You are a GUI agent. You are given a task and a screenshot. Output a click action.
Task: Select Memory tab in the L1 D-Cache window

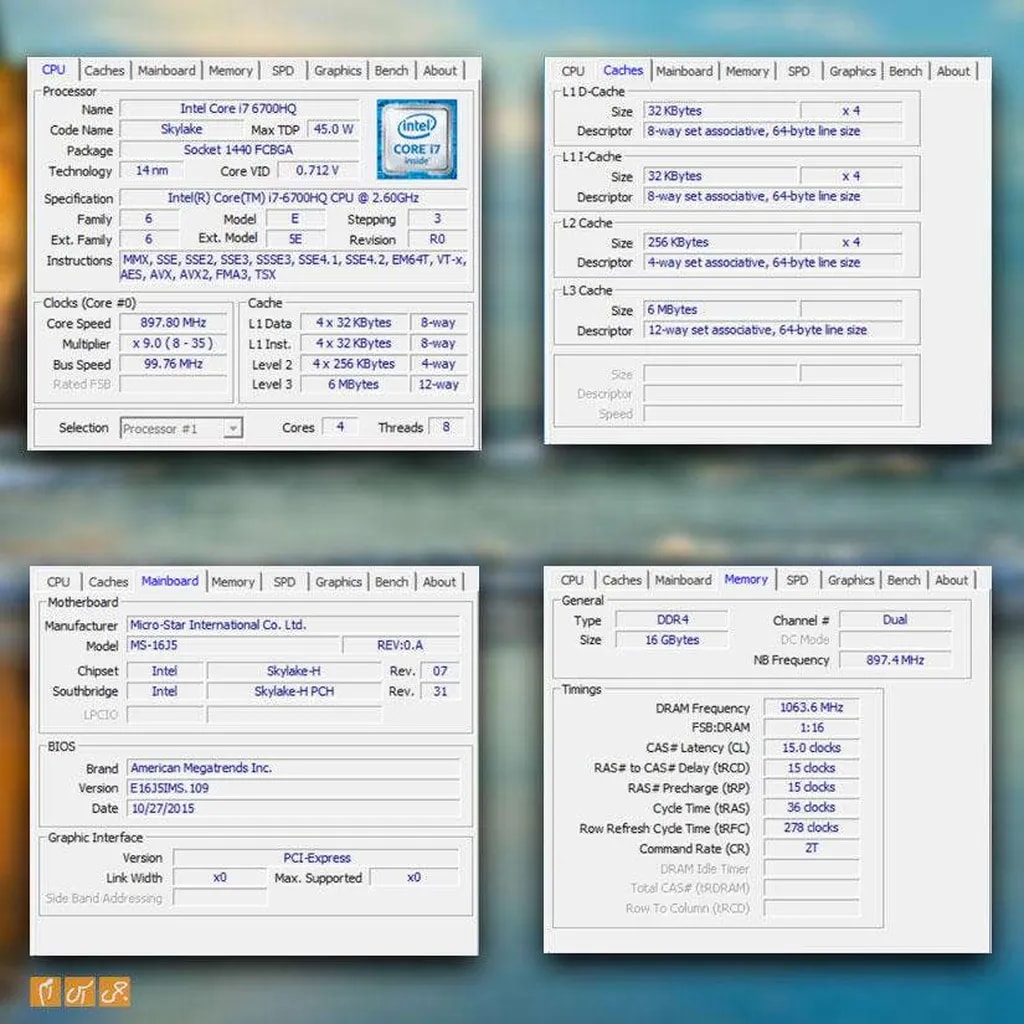747,72
